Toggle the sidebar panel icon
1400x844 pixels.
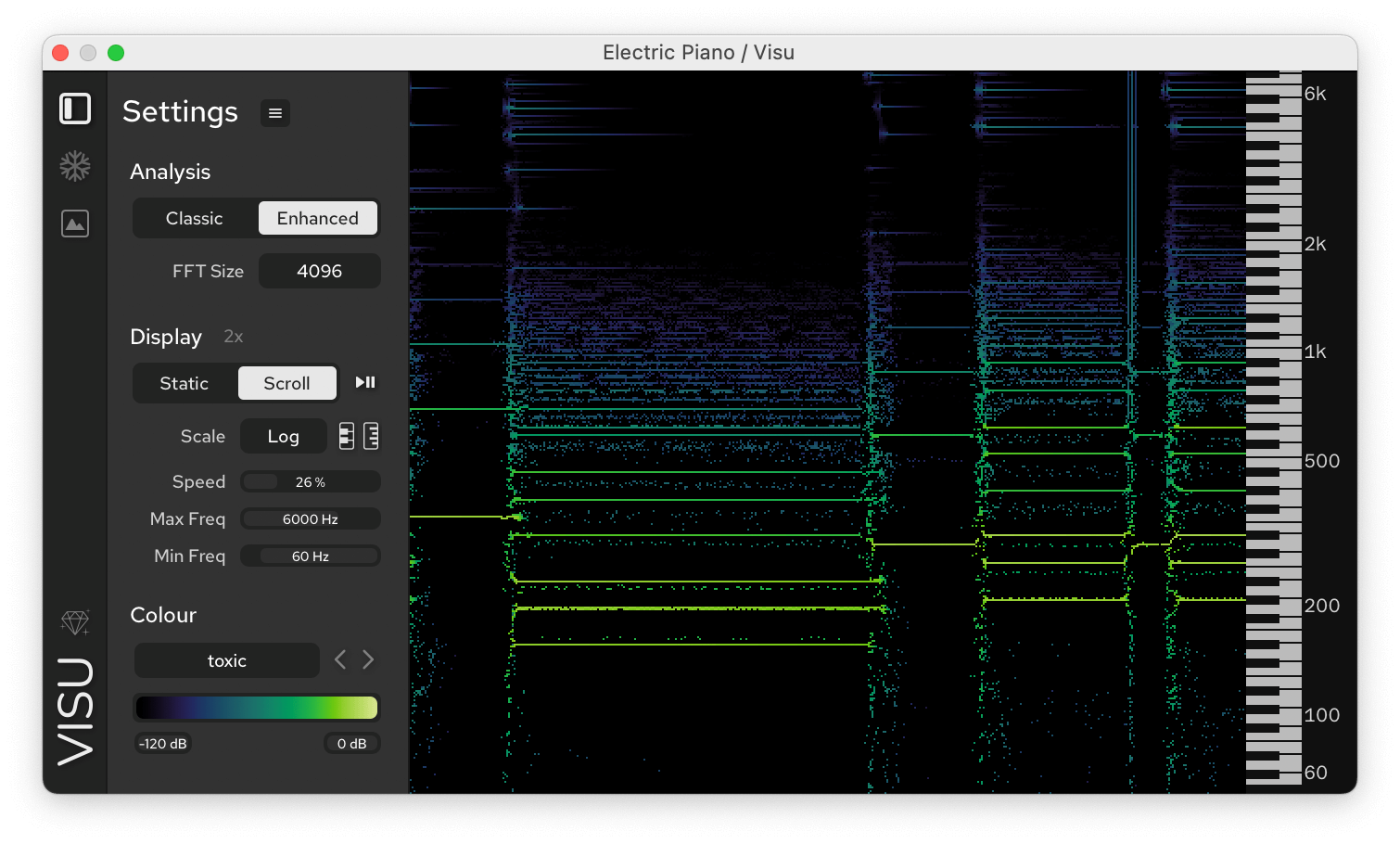click(75, 109)
